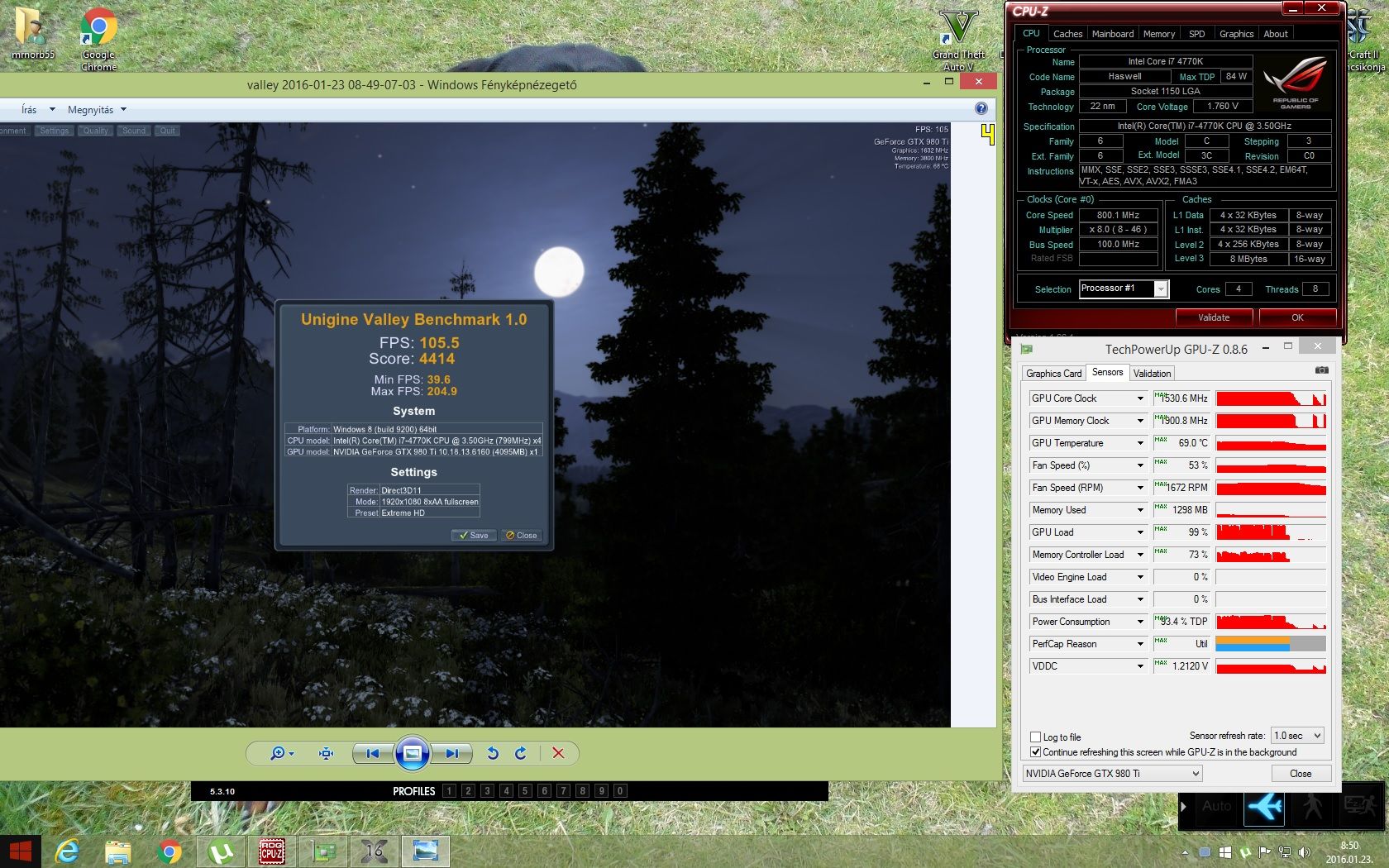This screenshot has height=868, width=1389.
Task: Open Action Center flag in tray
Action: pyautogui.click(x=1264, y=852)
